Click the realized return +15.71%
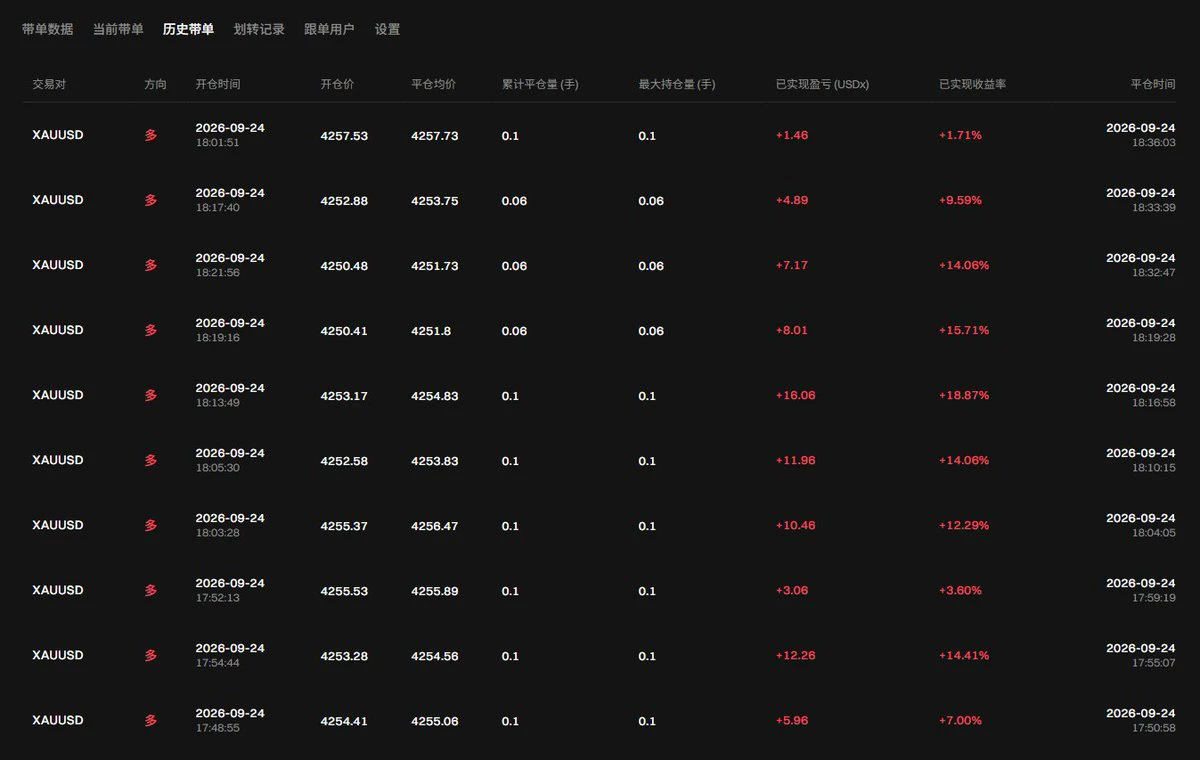Image resolution: width=1200 pixels, height=760 pixels. point(964,331)
